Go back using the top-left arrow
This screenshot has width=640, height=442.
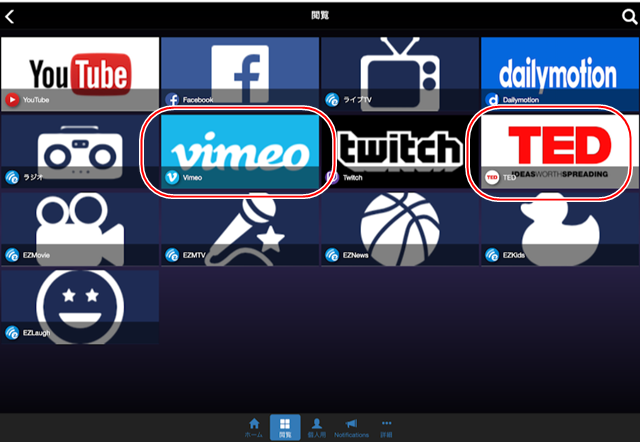pos(9,17)
